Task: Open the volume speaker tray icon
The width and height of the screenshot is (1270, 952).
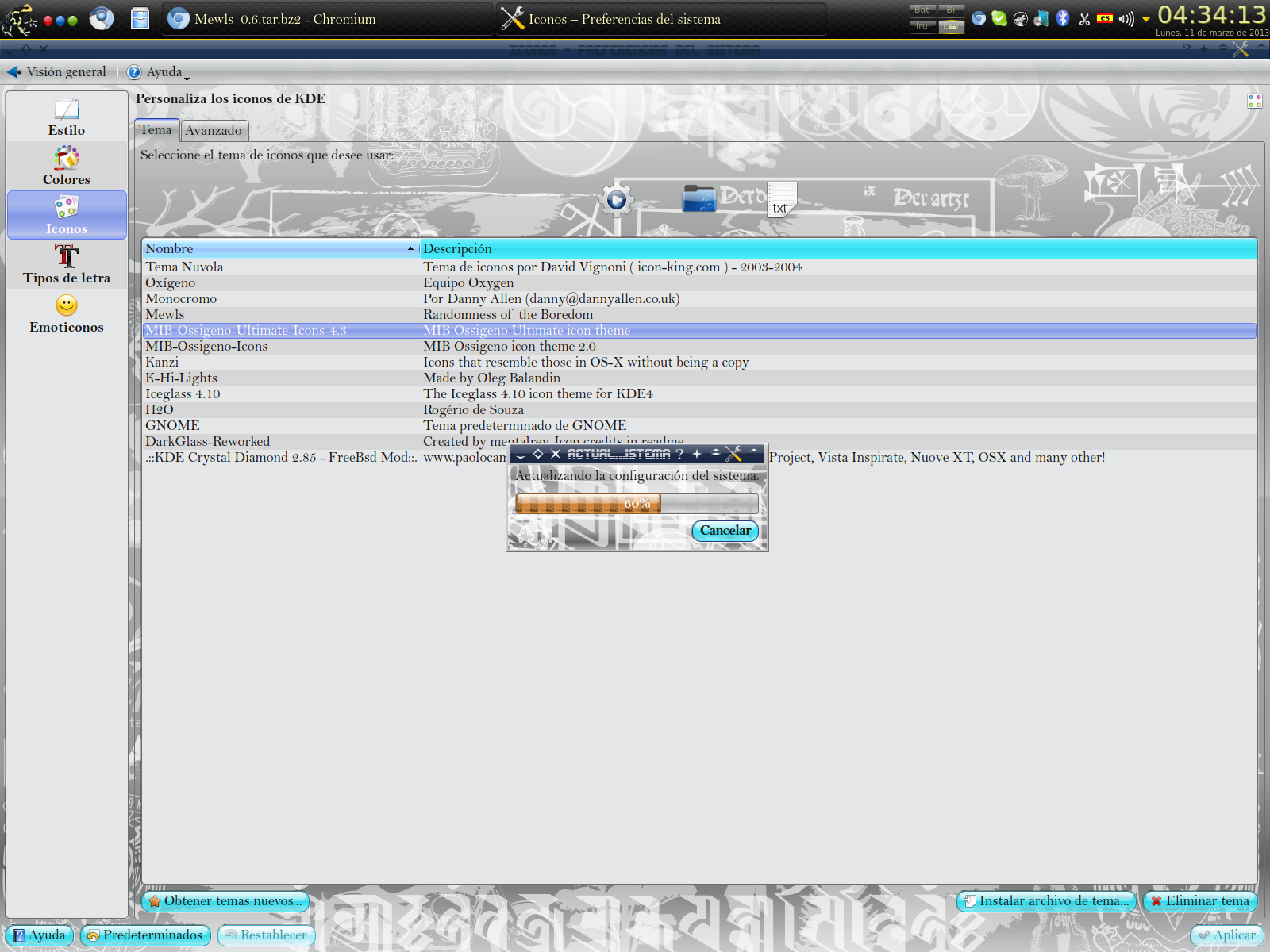Action: [1126, 19]
